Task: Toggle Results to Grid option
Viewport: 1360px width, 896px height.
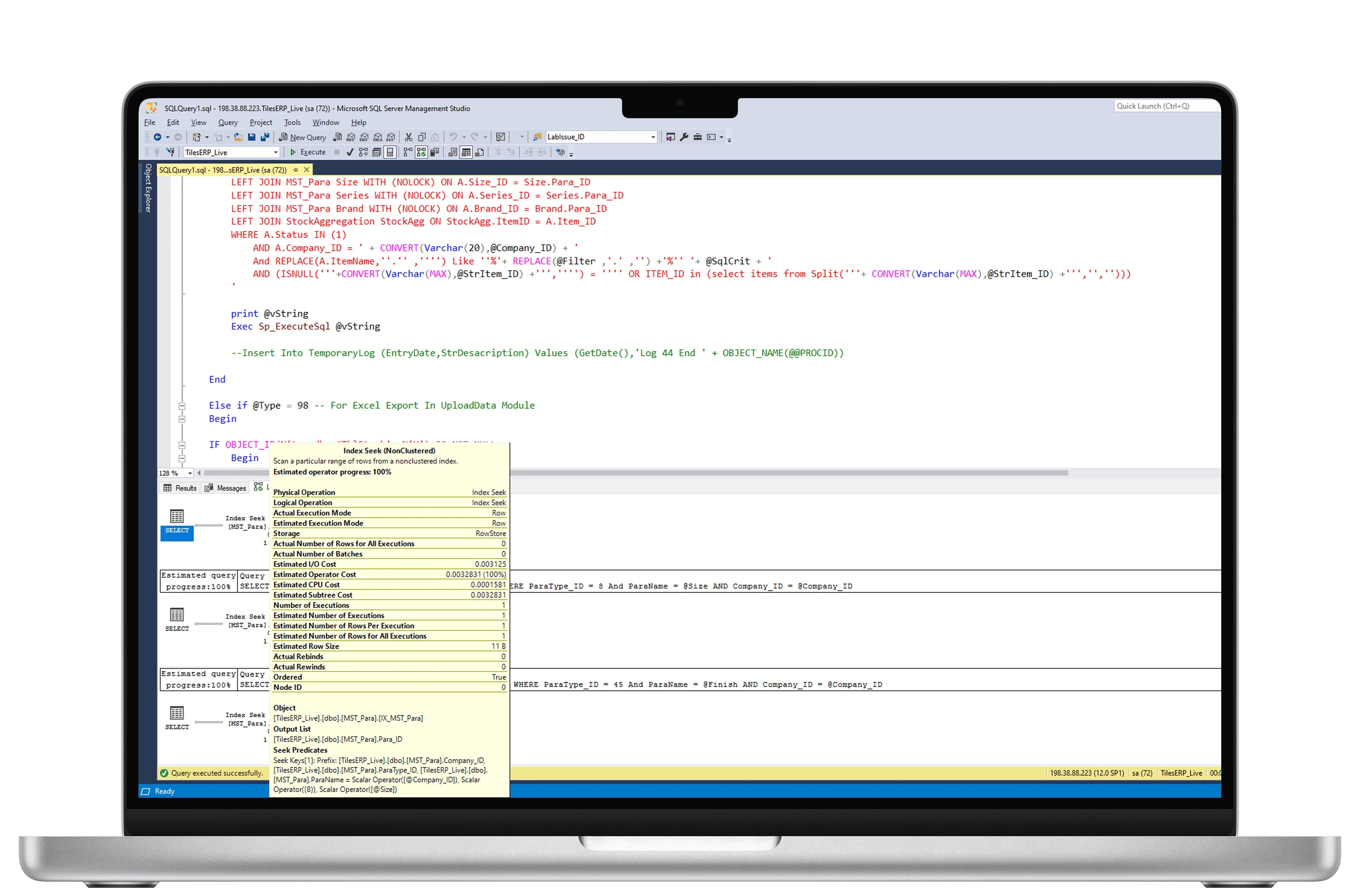Action: coord(466,152)
